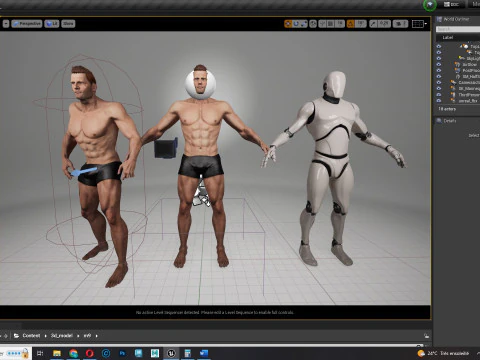Click the 'No active Level Sequencer detected' message
The width and height of the screenshot is (480, 360).
(215, 312)
